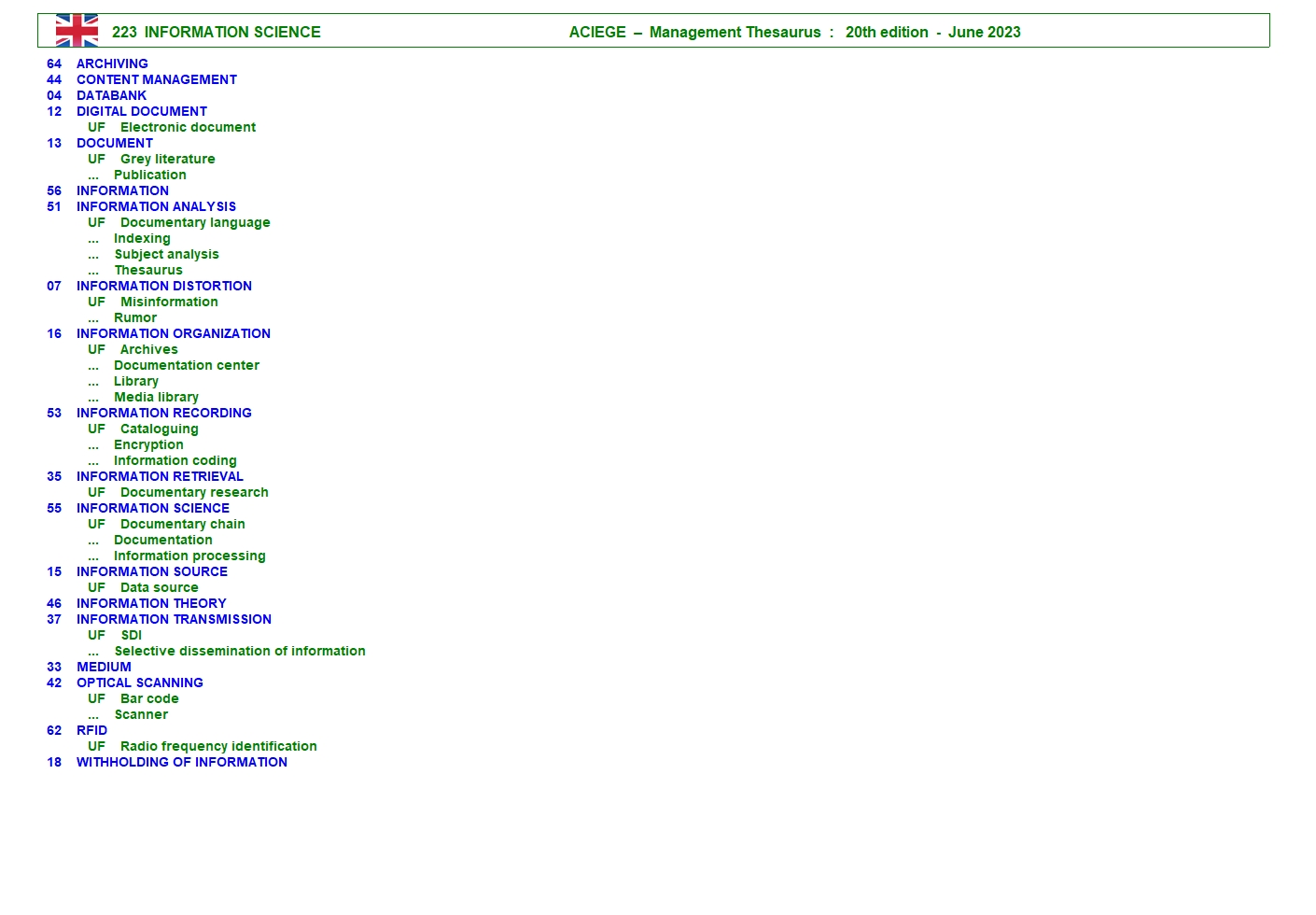This screenshot has width=1316, height=915.
Task: Select the MEDIUM term
Action: [104, 667]
